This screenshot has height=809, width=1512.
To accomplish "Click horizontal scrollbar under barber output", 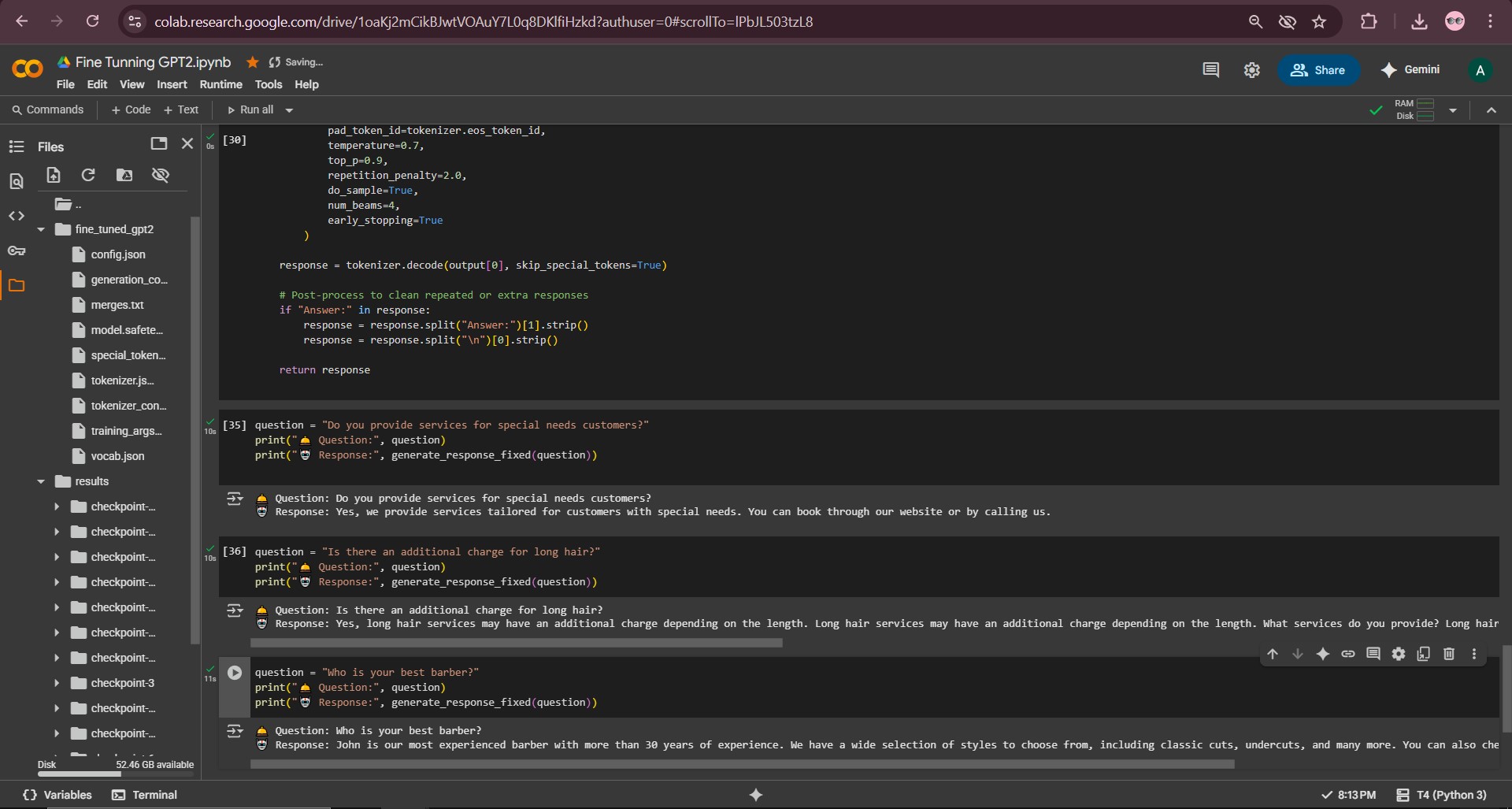I will pos(742,764).
